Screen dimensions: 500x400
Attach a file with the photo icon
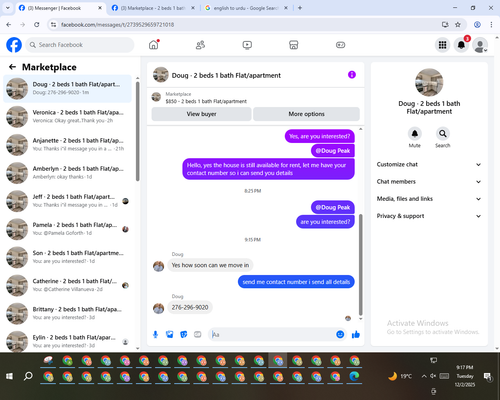coord(170,334)
